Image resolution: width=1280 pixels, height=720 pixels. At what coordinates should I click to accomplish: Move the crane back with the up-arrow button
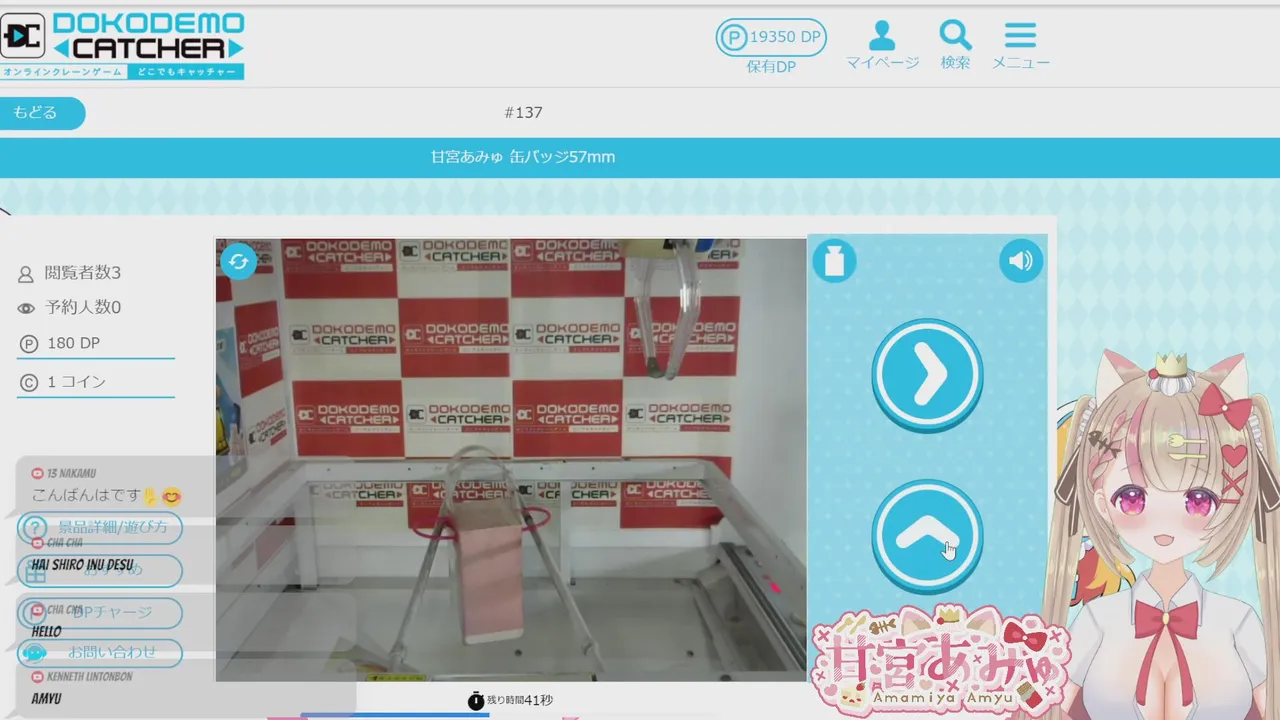[x=927, y=536]
